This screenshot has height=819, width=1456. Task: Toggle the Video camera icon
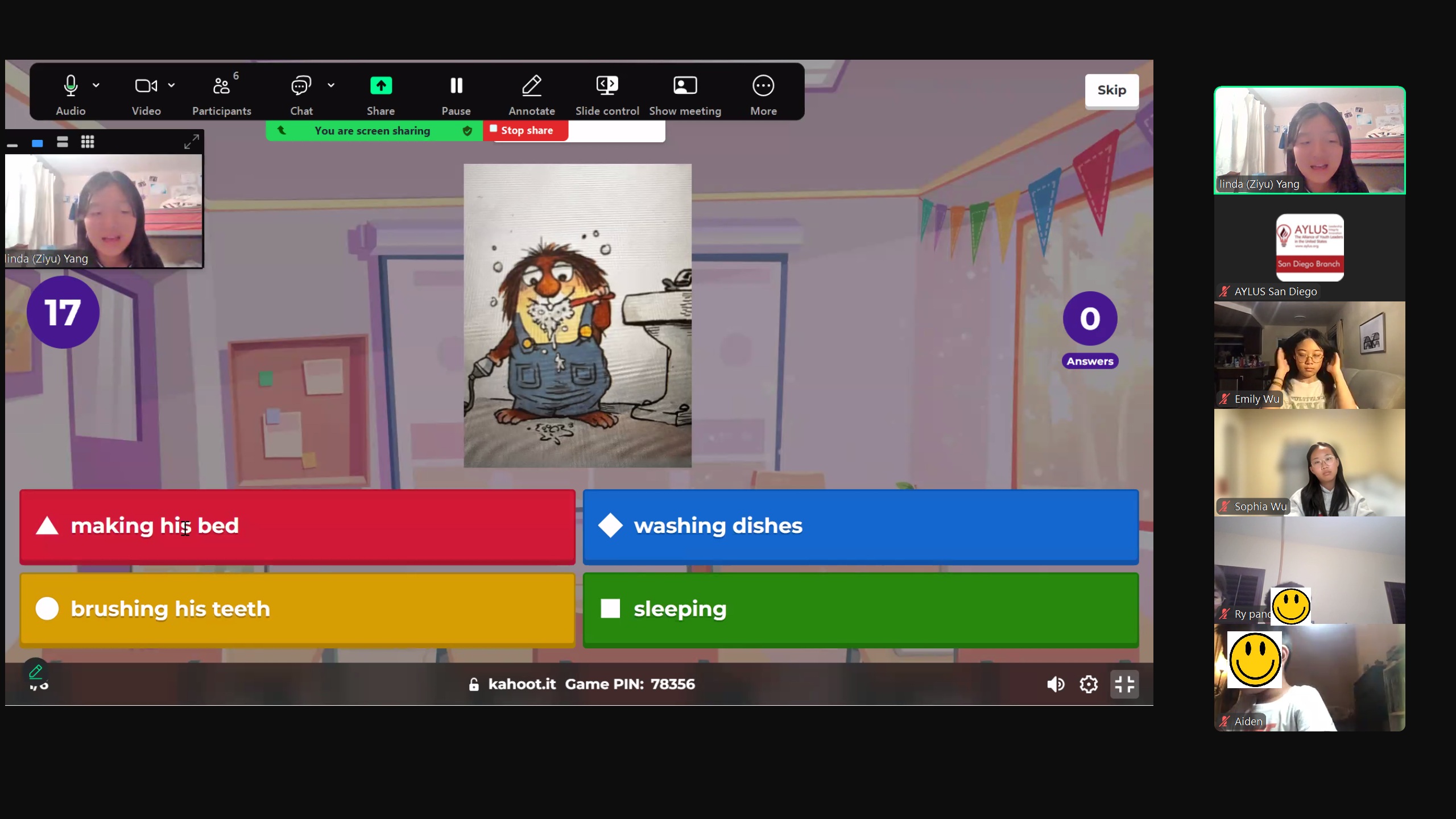coord(146,86)
